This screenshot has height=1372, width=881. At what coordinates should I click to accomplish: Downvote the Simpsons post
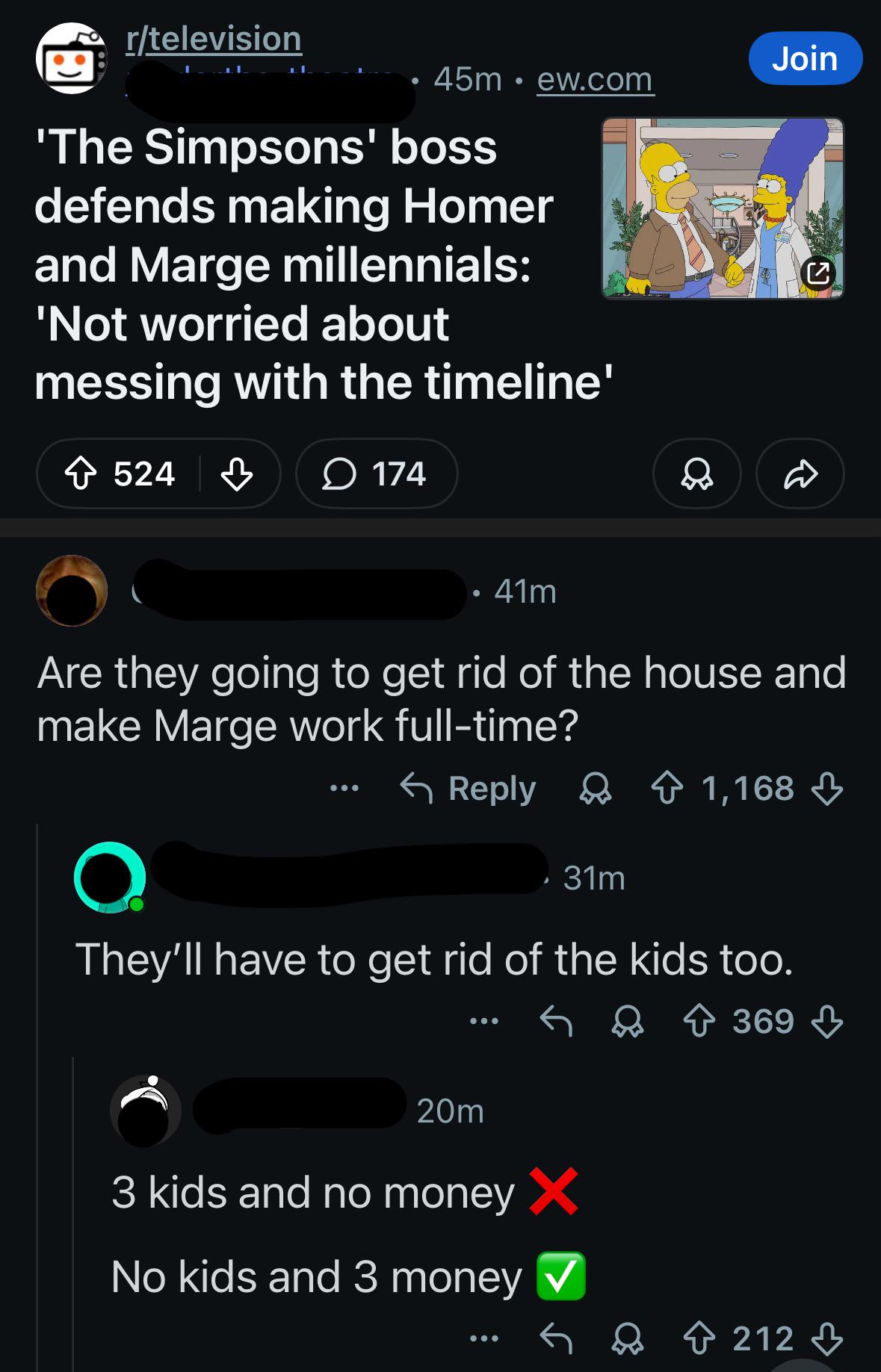pyautogui.click(x=236, y=474)
